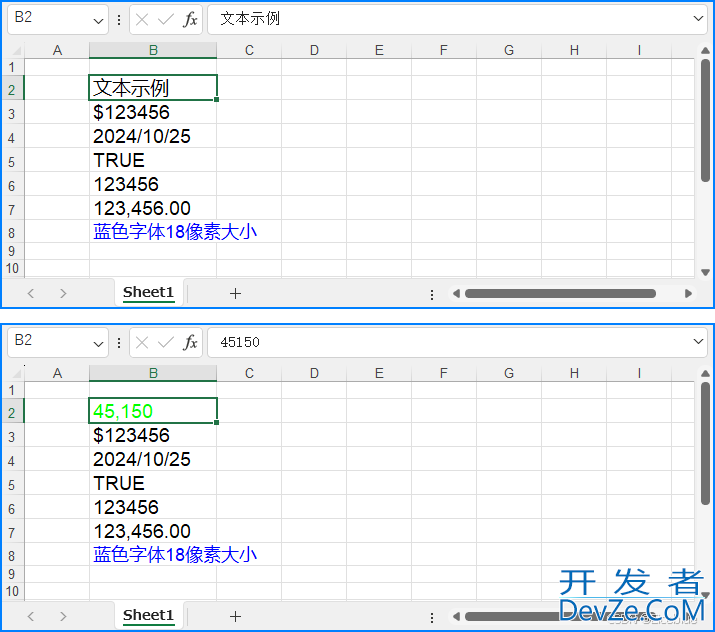Select blue text cell 蓝色字体18像素大小 in bottom spreadsheet

(x=153, y=554)
